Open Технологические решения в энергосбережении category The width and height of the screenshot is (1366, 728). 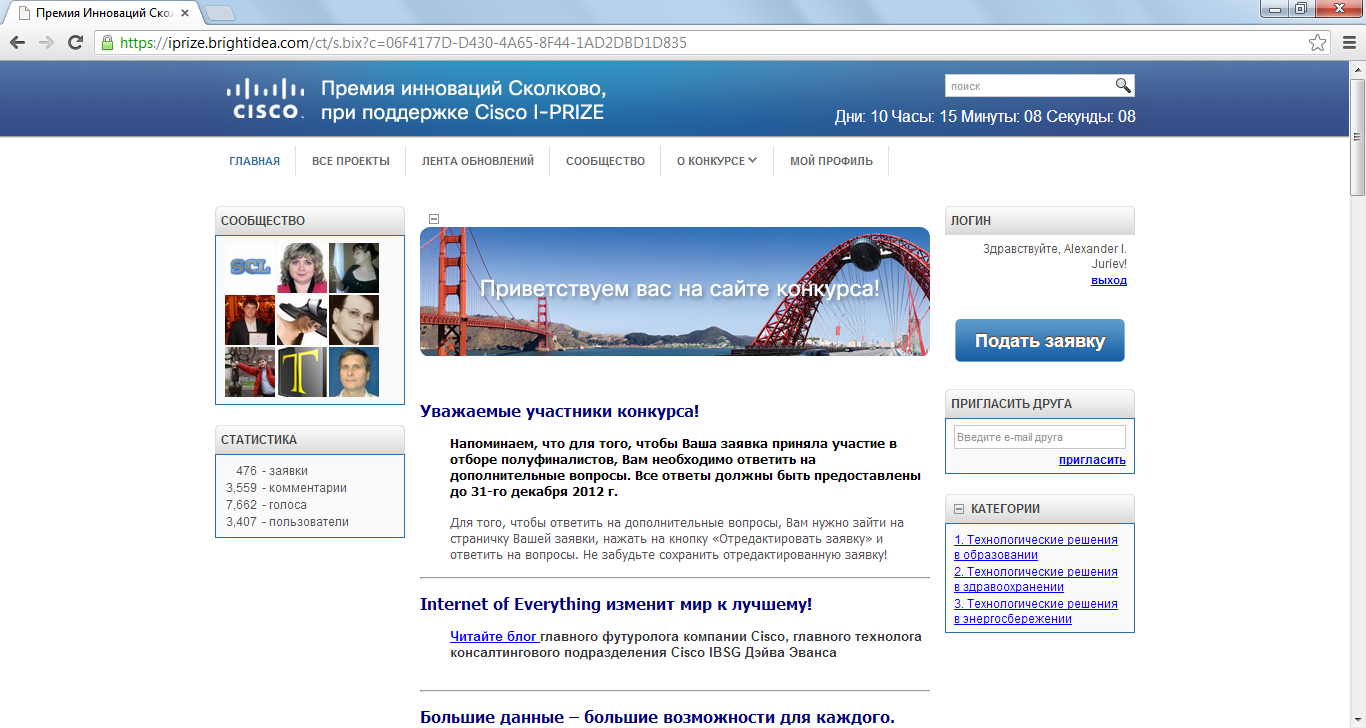(1036, 611)
